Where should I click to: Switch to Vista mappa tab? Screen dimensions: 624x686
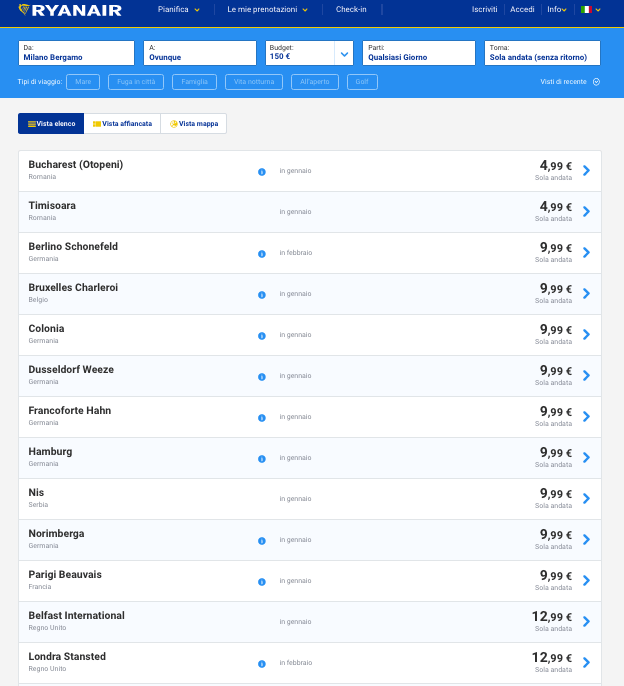tap(195, 124)
